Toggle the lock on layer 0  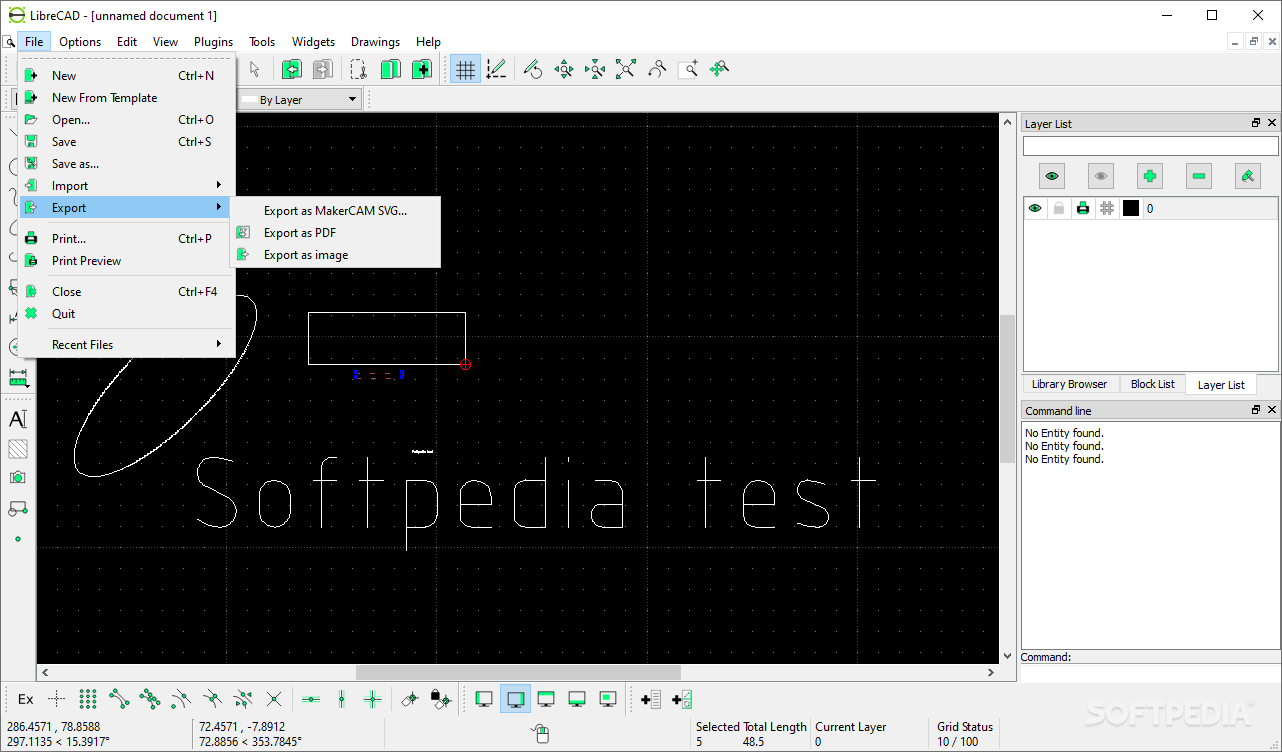coord(1059,208)
